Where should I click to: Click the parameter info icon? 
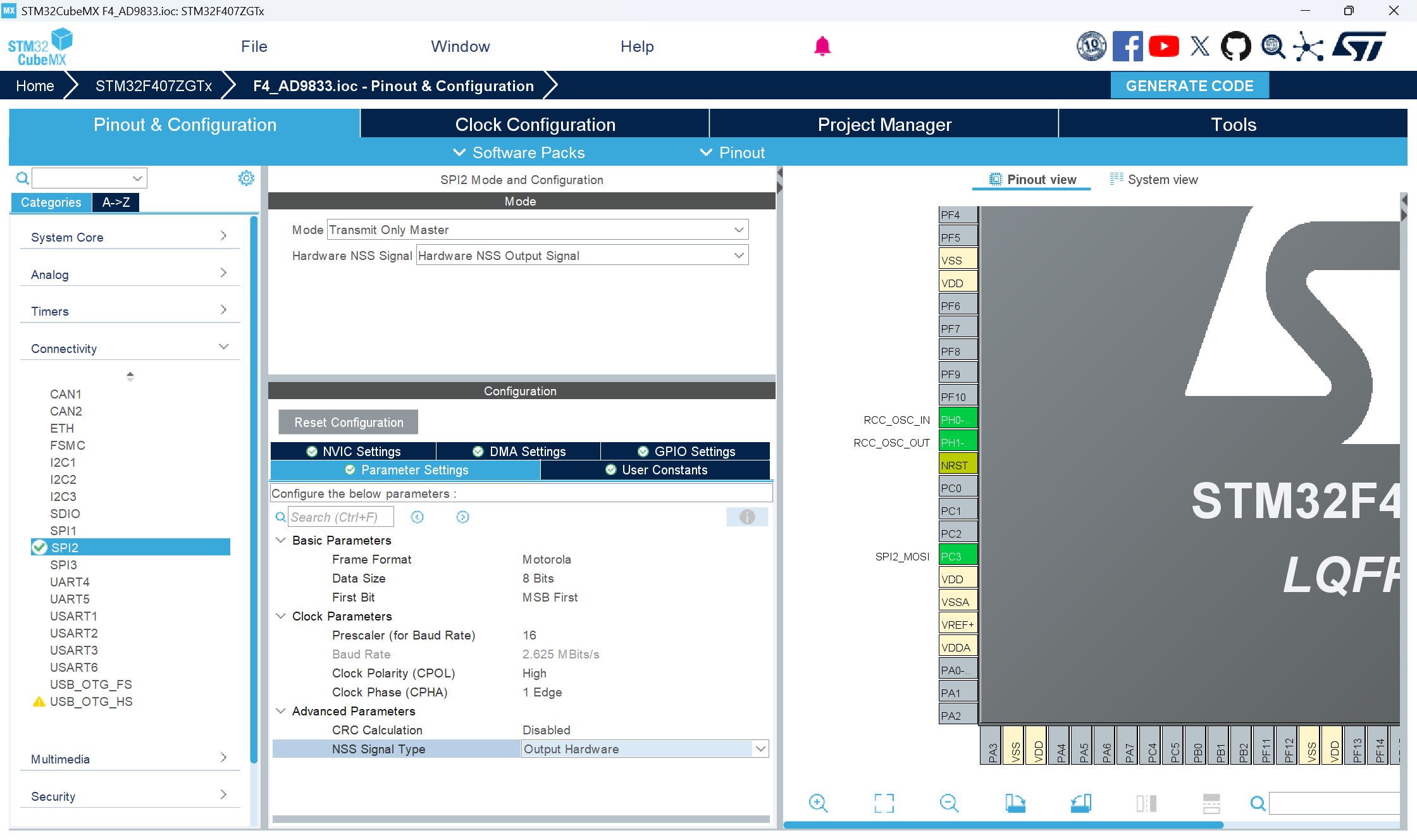(x=747, y=517)
